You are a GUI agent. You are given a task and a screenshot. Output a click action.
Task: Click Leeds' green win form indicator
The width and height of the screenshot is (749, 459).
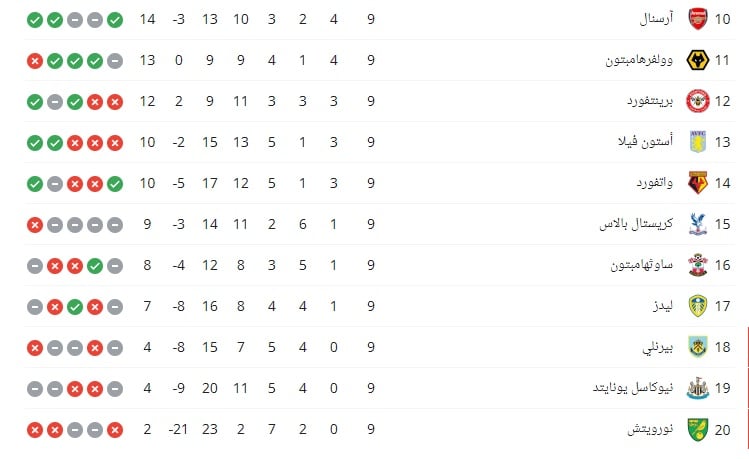tap(75, 307)
